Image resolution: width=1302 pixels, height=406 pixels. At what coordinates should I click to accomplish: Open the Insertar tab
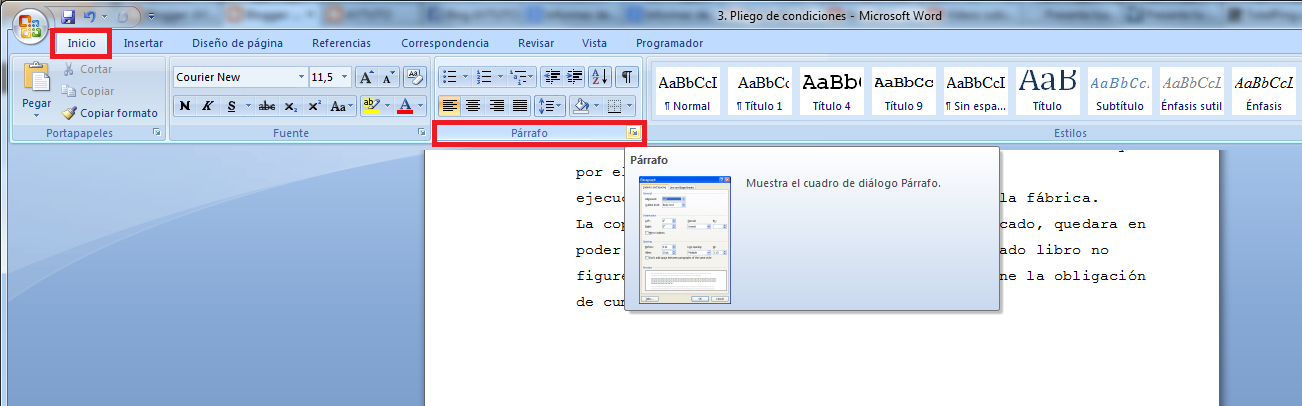point(143,43)
